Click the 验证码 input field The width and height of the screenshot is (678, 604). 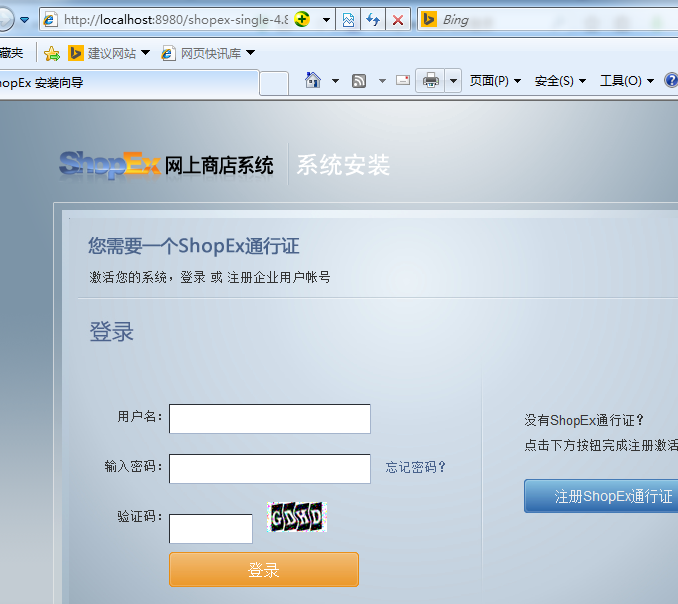211,528
